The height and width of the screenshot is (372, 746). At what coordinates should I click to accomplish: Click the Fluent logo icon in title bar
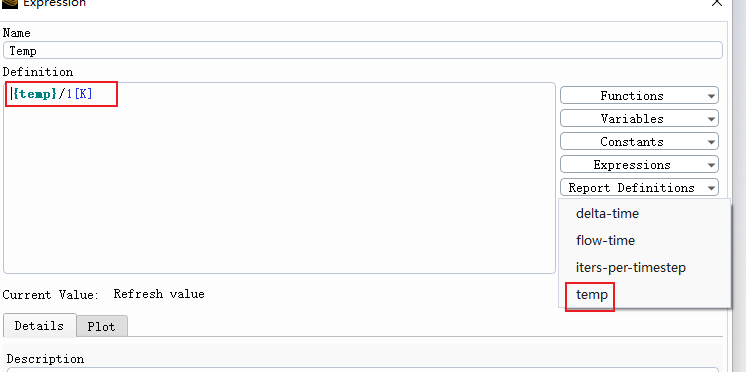[10, 3]
